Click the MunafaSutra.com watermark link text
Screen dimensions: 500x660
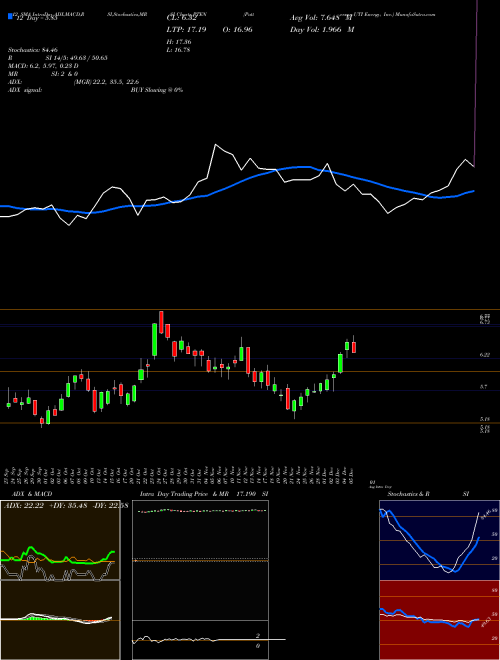[413, 14]
